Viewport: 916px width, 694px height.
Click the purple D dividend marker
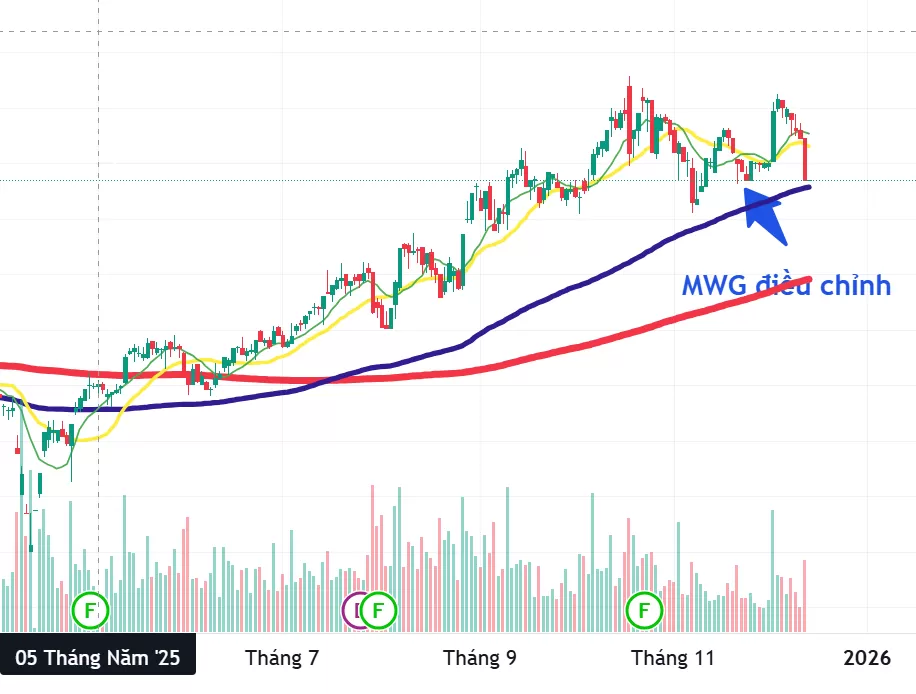pyautogui.click(x=356, y=608)
